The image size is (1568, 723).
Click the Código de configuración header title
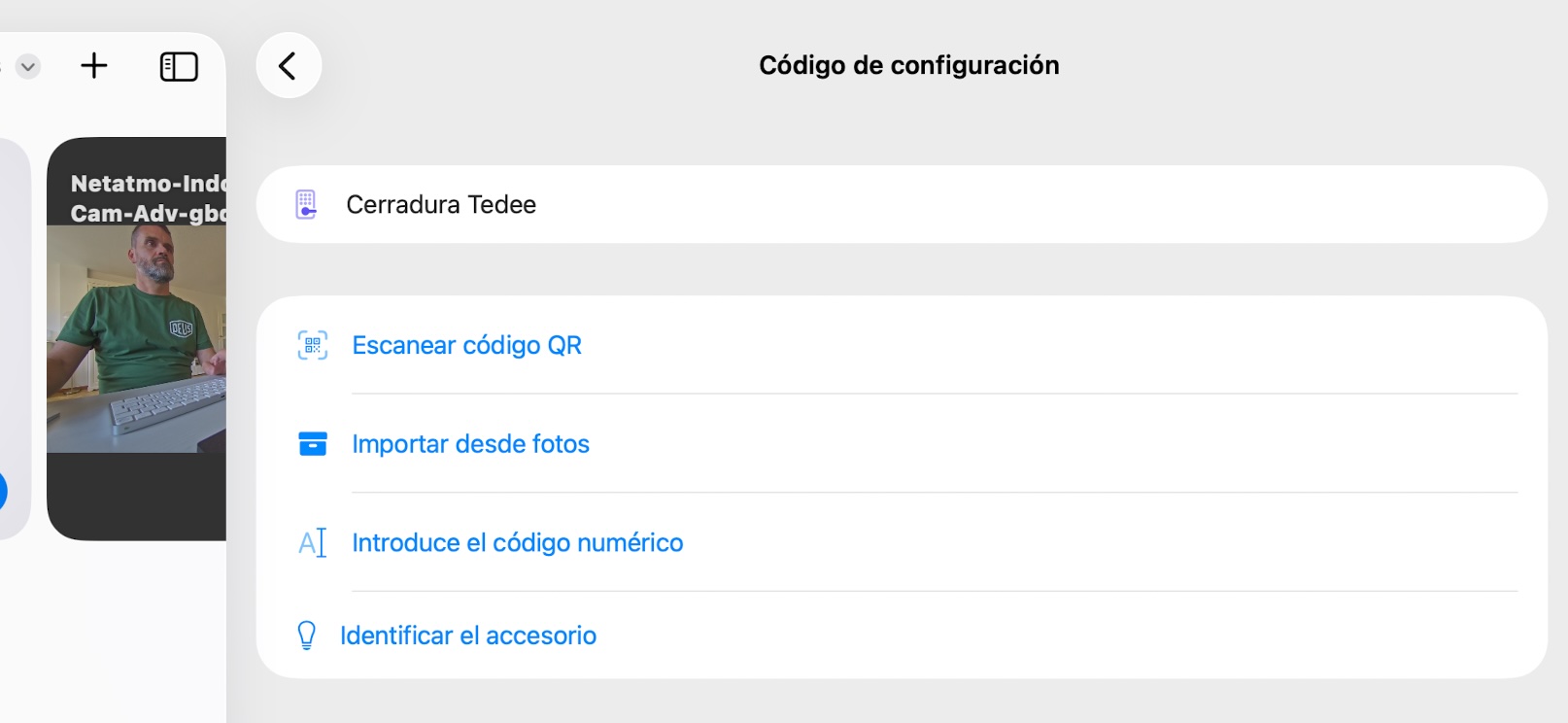tap(908, 65)
